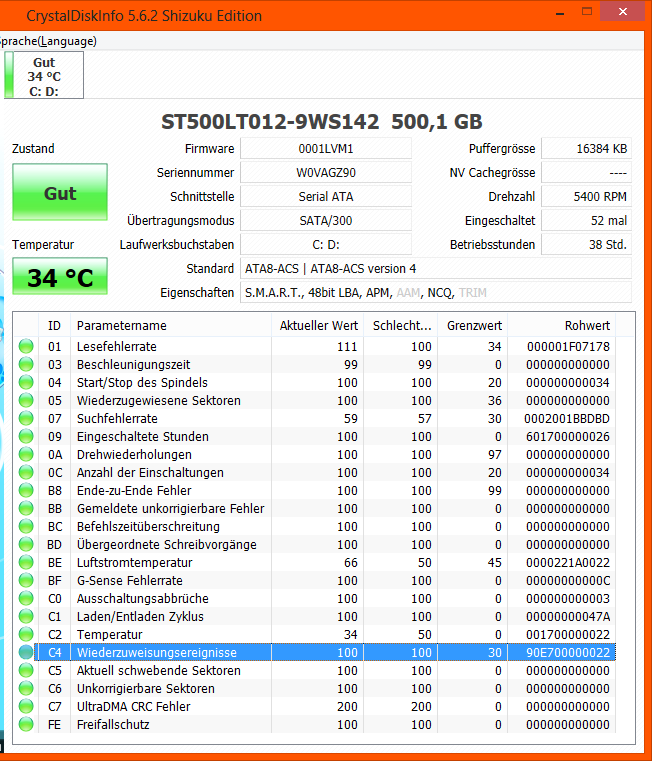The height and width of the screenshot is (761, 652).
Task: Click the Eingeschaltet value 52 mal
Action: 586,220
